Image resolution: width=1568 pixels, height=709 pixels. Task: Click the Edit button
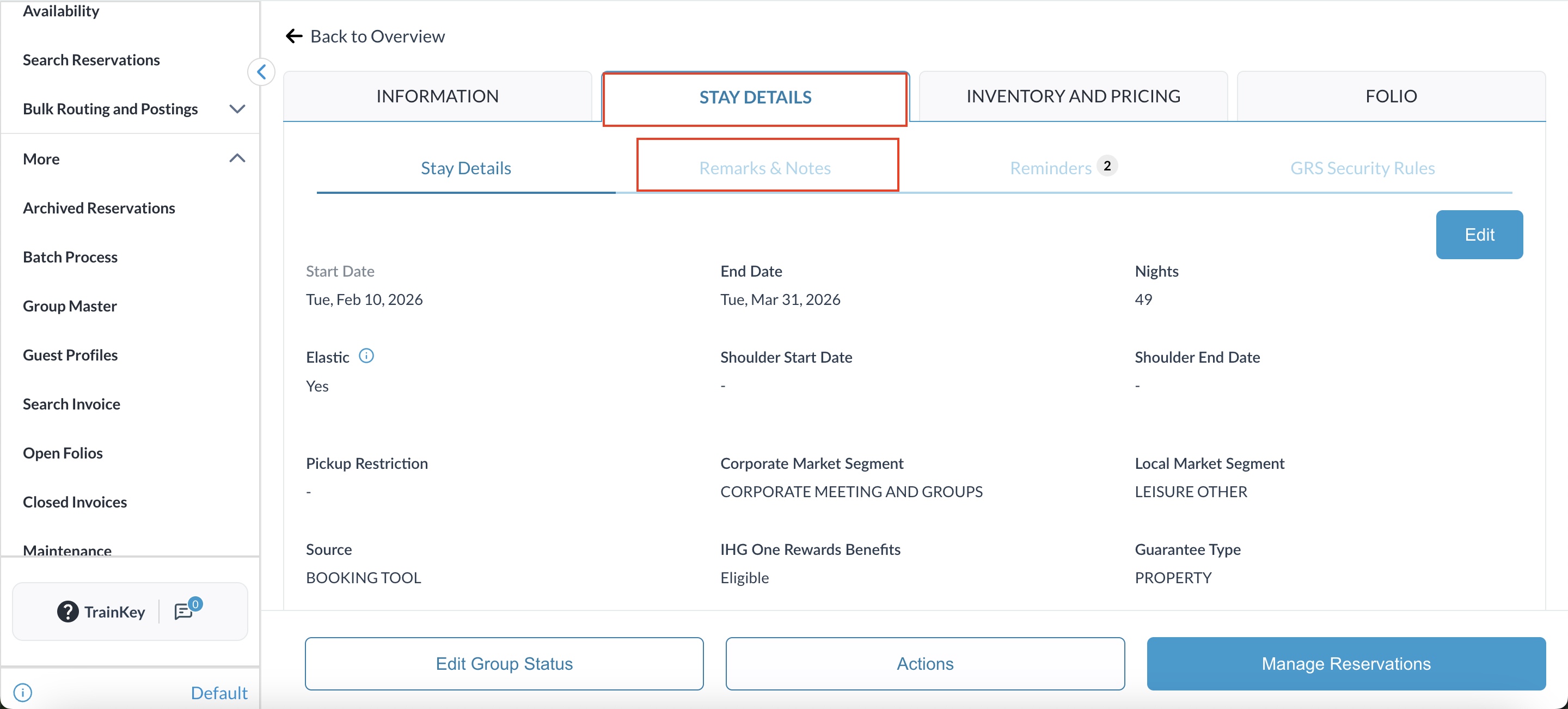(x=1479, y=235)
